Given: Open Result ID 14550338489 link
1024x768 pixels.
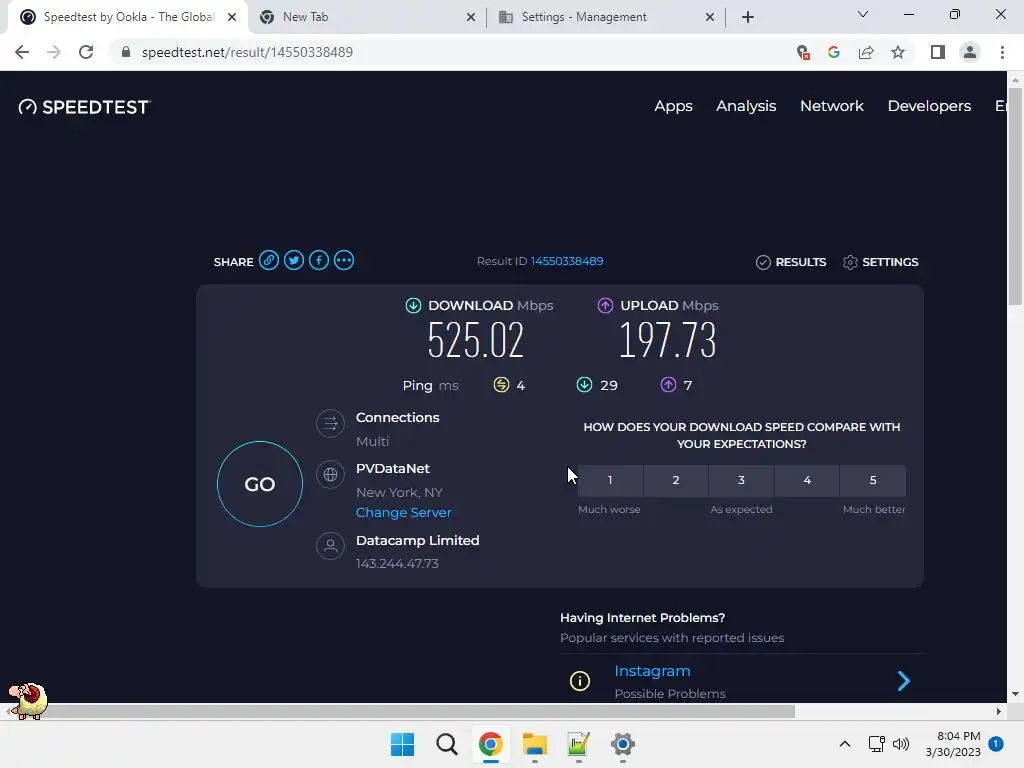Looking at the screenshot, I should 567,261.
